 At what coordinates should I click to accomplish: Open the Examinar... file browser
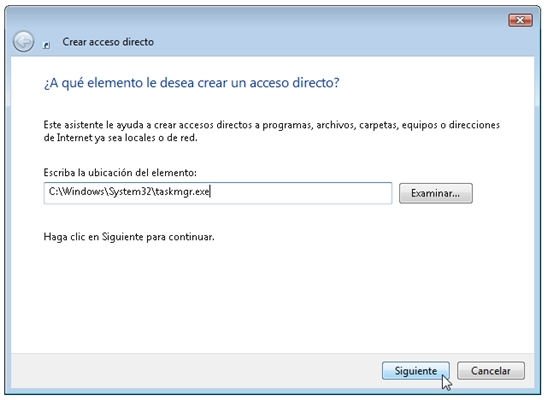point(436,193)
